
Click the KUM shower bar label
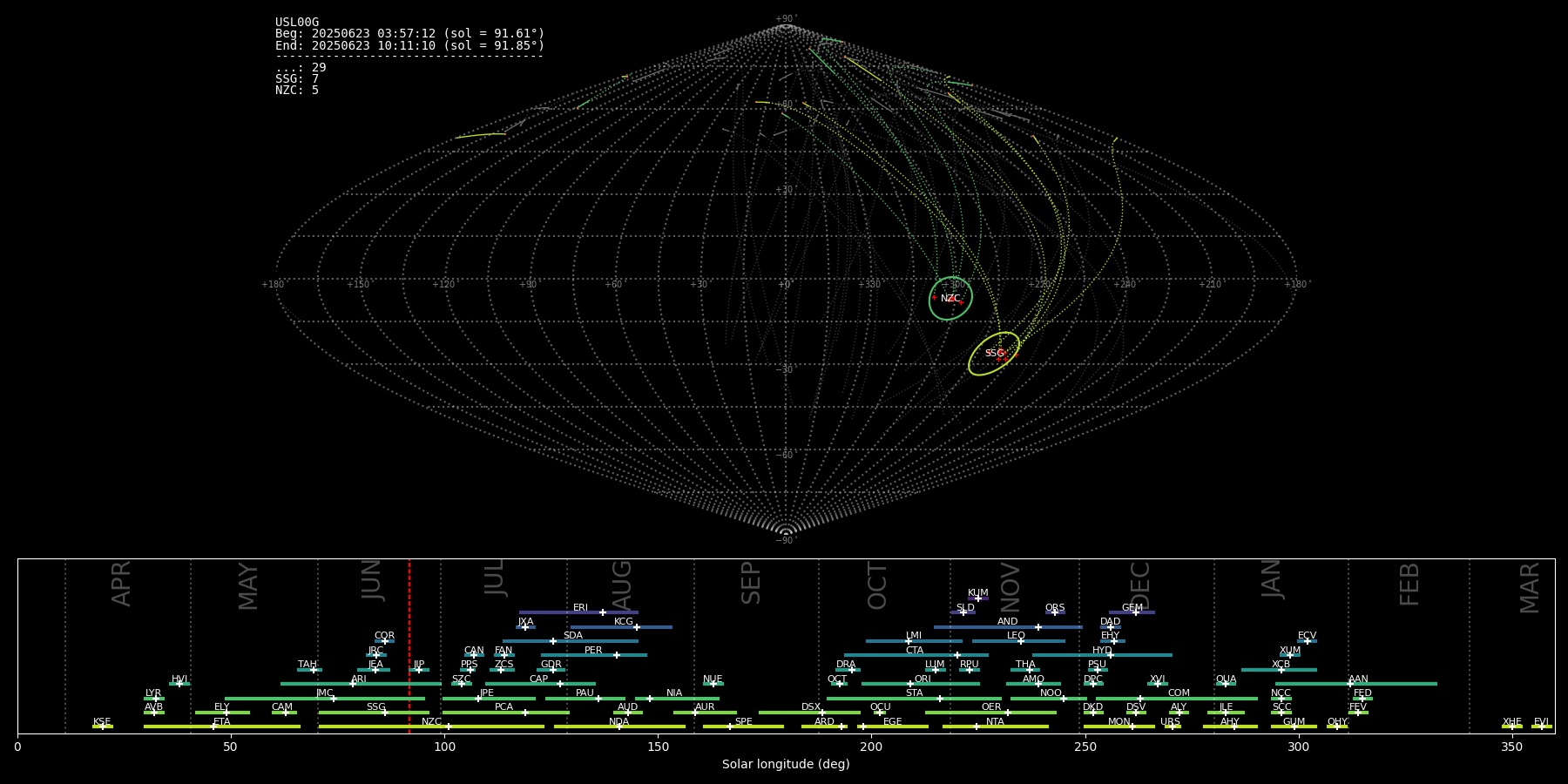pos(978,593)
